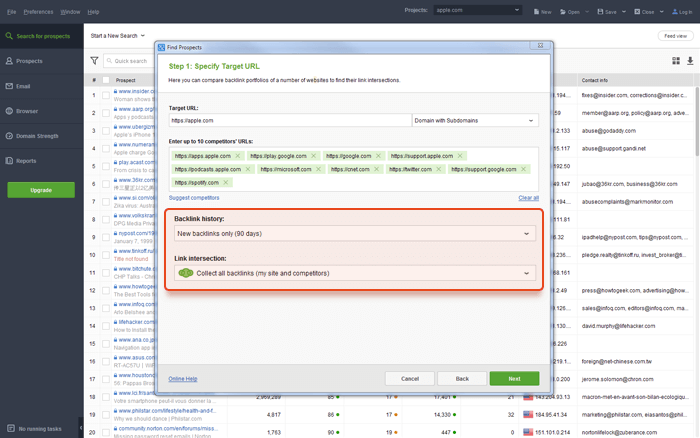700x438 pixels.
Task: Open the Browser sidebar section
Action: point(42,111)
